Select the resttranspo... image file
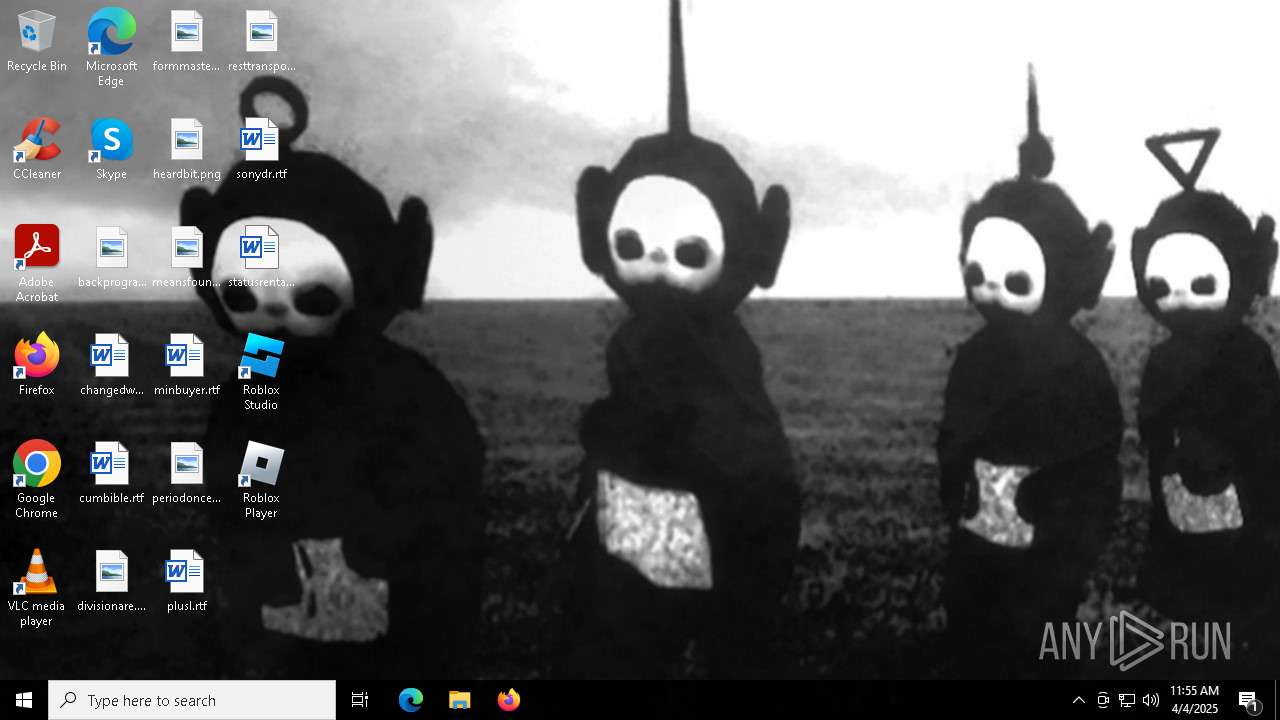 (x=261, y=42)
